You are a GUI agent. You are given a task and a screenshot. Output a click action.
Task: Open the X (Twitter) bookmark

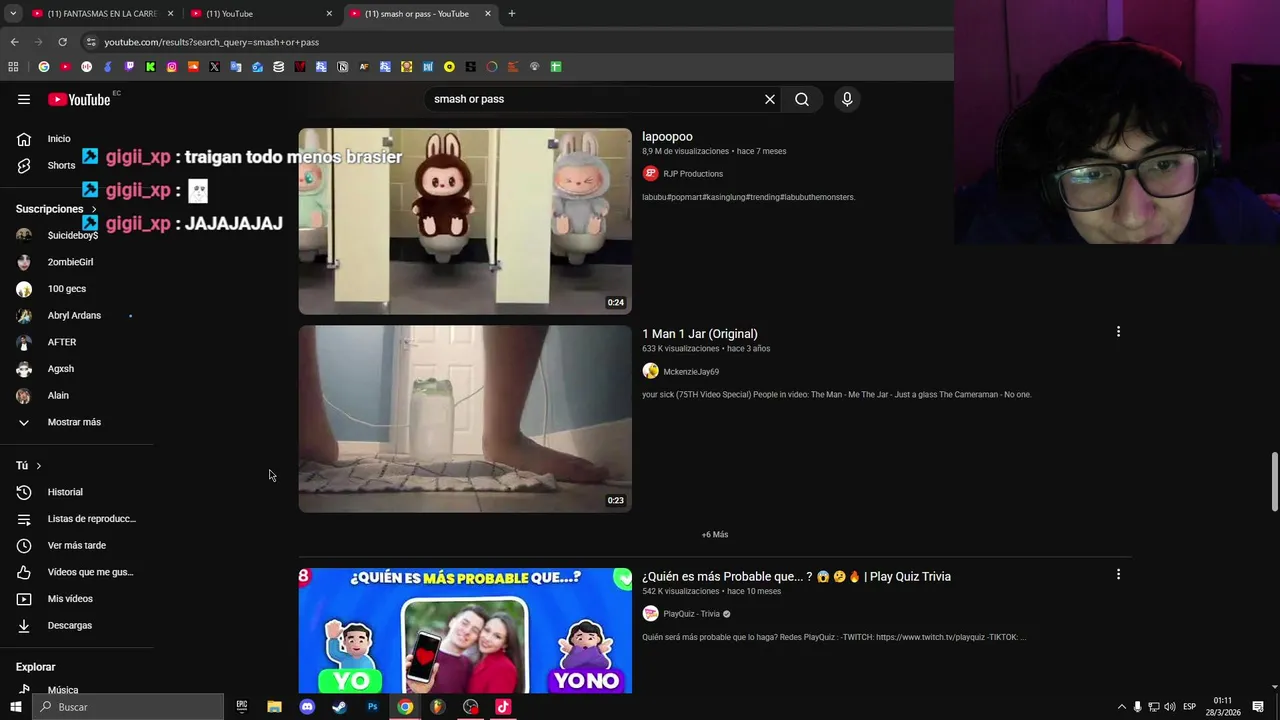(x=214, y=67)
